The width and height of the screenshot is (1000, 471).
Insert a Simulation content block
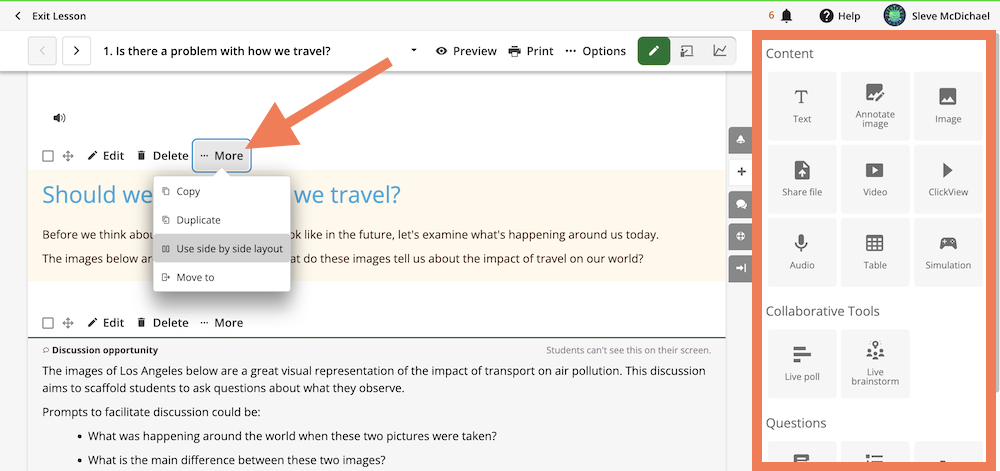948,252
